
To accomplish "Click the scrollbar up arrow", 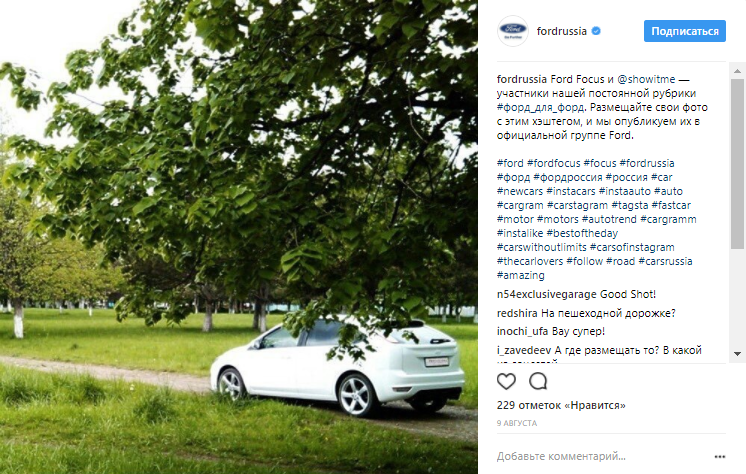I will click(x=737, y=71).
